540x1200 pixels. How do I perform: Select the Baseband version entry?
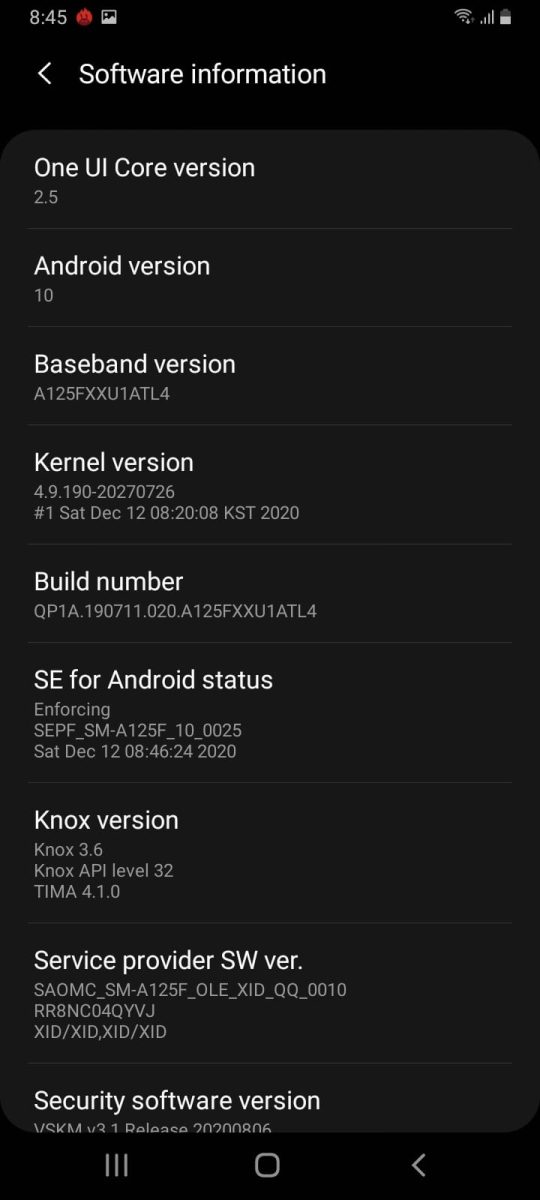270,376
